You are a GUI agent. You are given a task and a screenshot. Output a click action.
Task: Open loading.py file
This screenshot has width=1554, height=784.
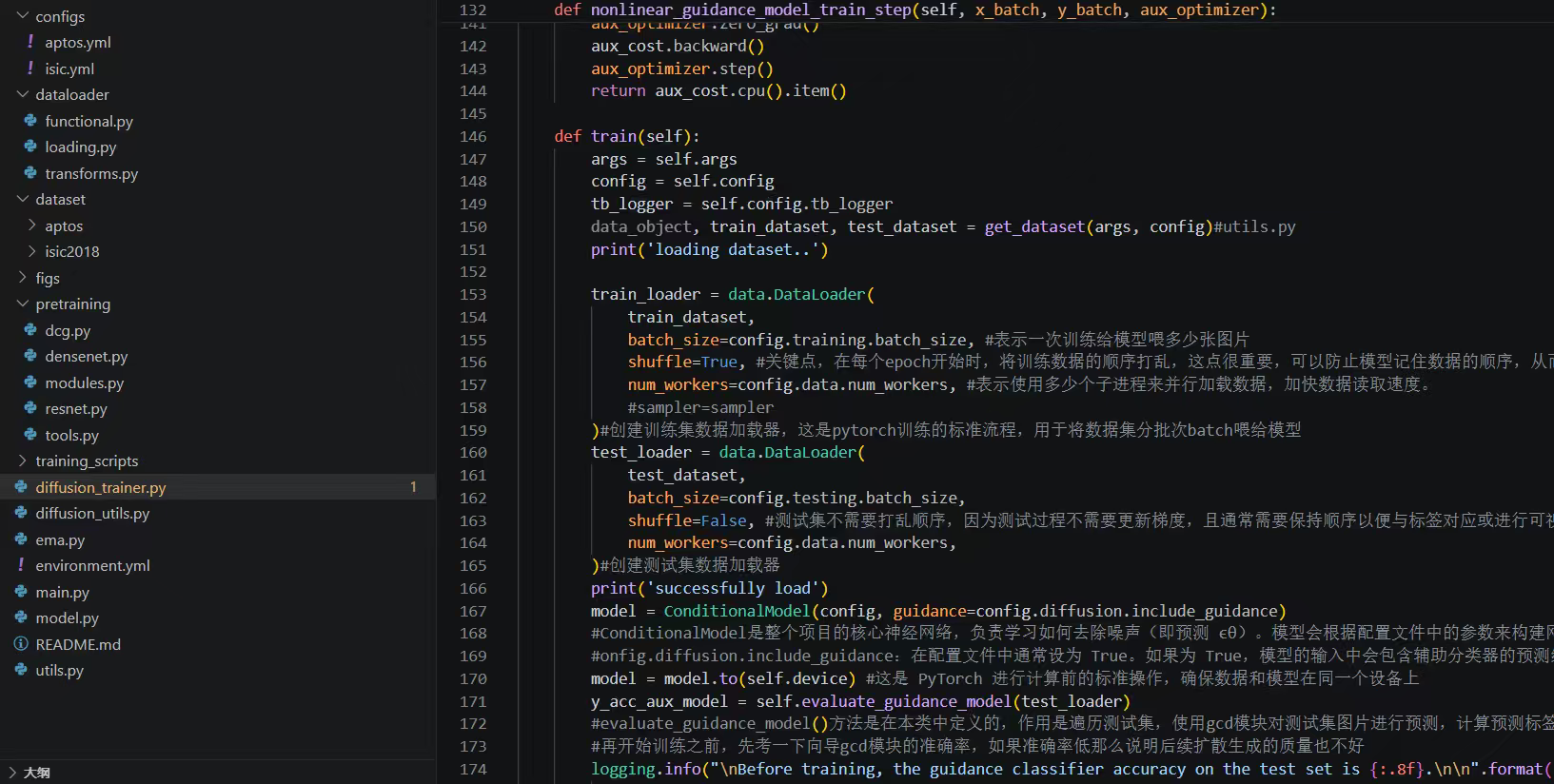(x=80, y=147)
